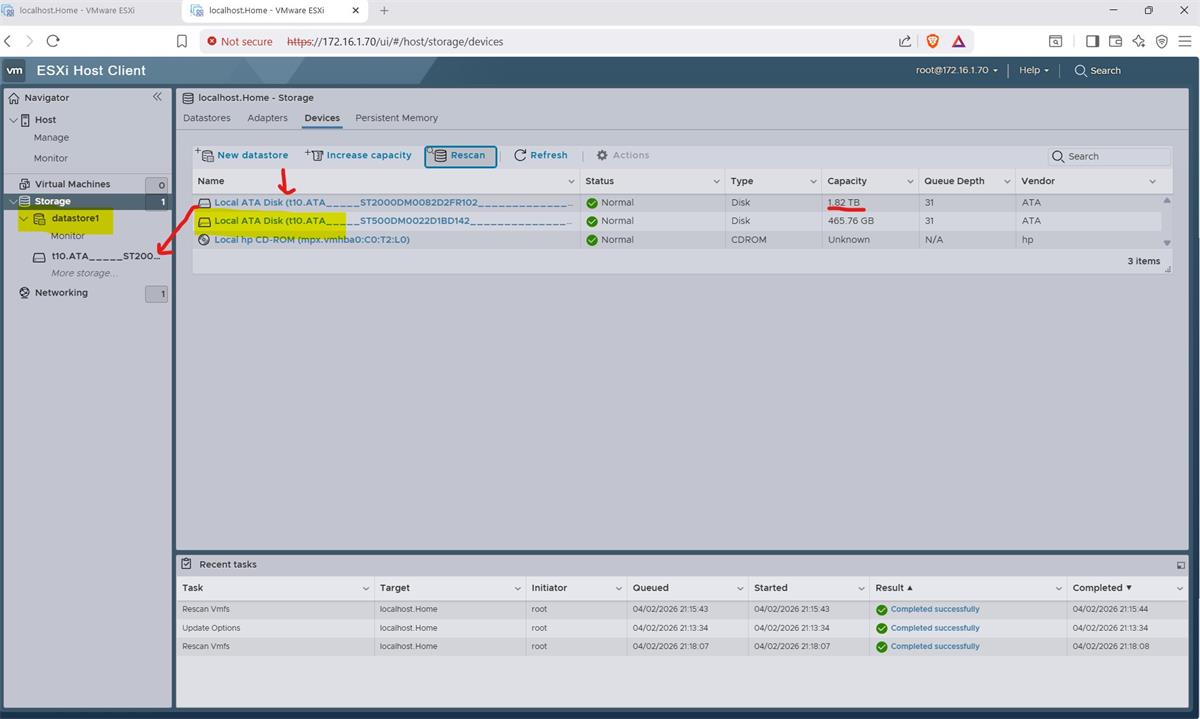This screenshot has height=719, width=1200.
Task: Select Monitor under datastore1
Action: 68,236
